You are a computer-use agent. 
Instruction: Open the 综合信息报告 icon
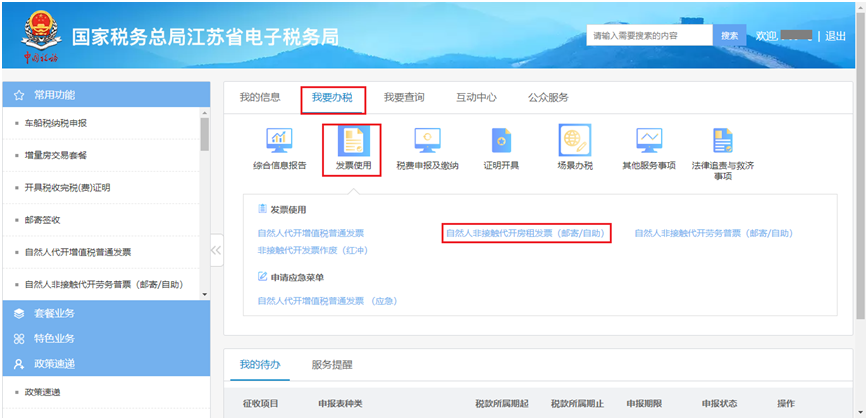coord(280,141)
